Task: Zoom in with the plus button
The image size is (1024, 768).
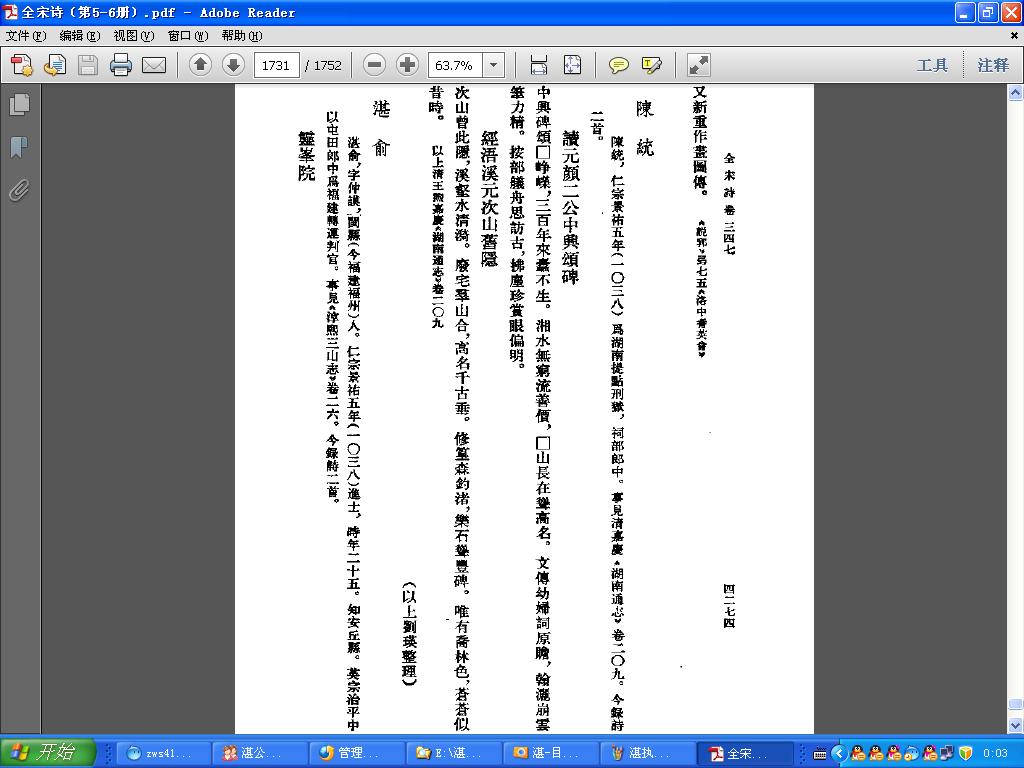Action: pos(407,65)
